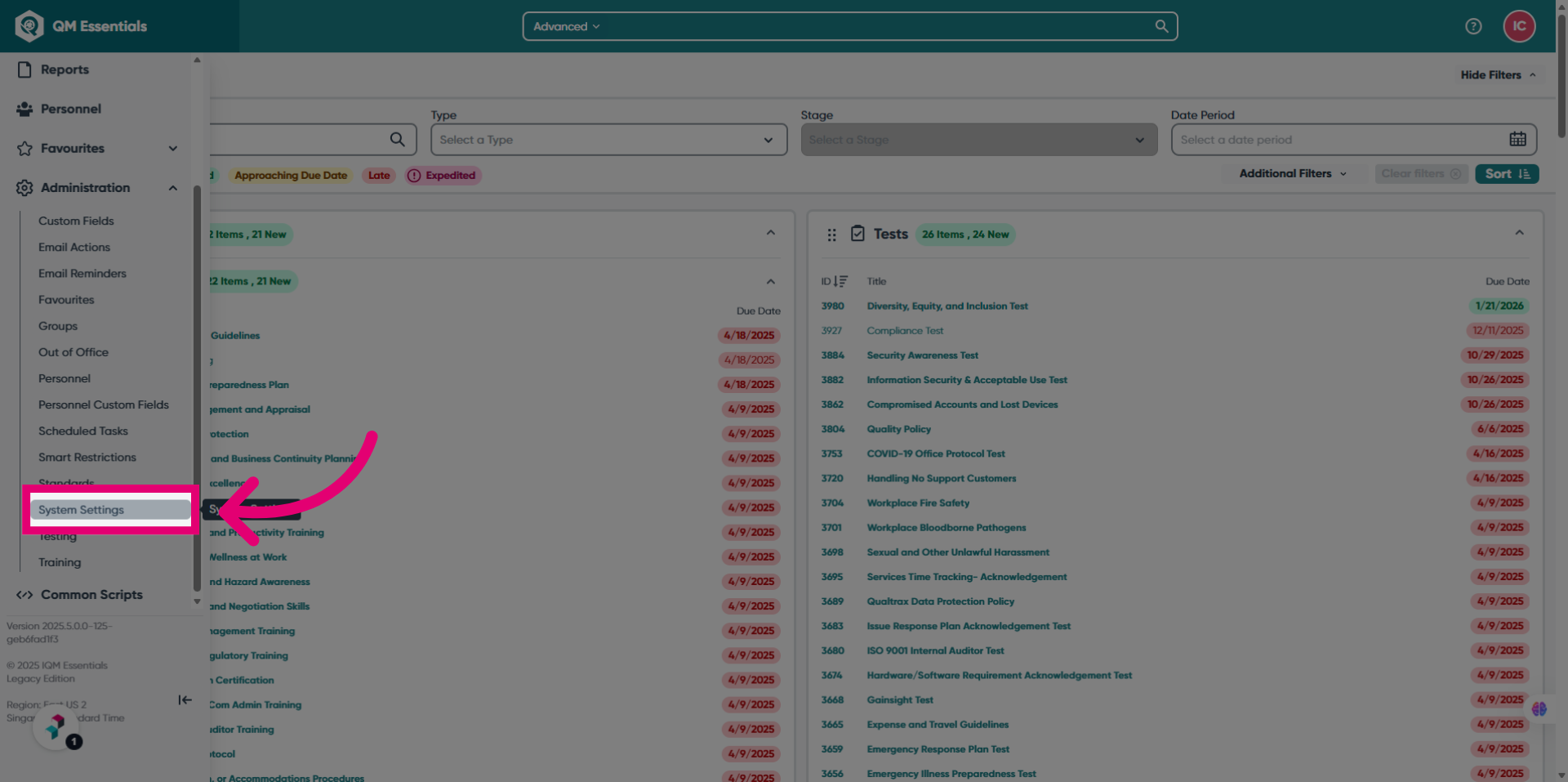Expand the Favourites menu chevron
The image size is (1568, 782).
(x=173, y=149)
